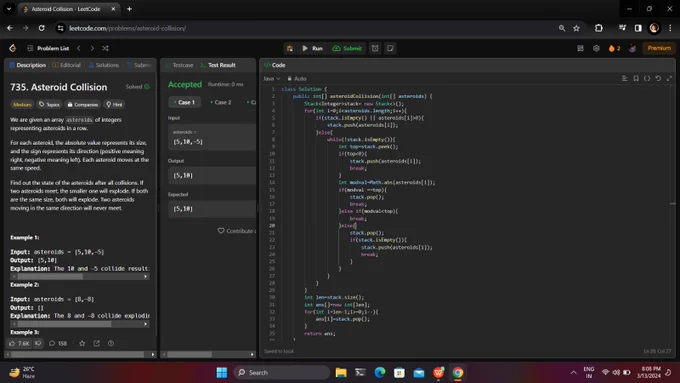Like the problem with thumbs up

pyautogui.click(x=20, y=343)
